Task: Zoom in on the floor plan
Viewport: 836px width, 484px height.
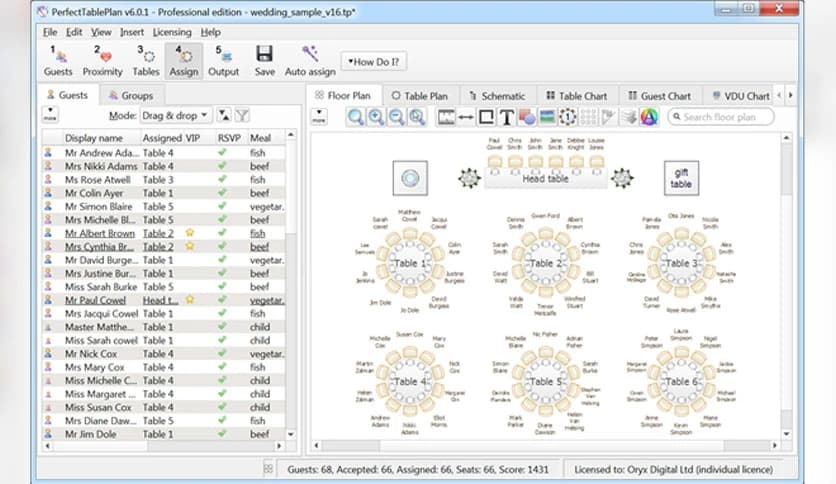Action: point(376,117)
